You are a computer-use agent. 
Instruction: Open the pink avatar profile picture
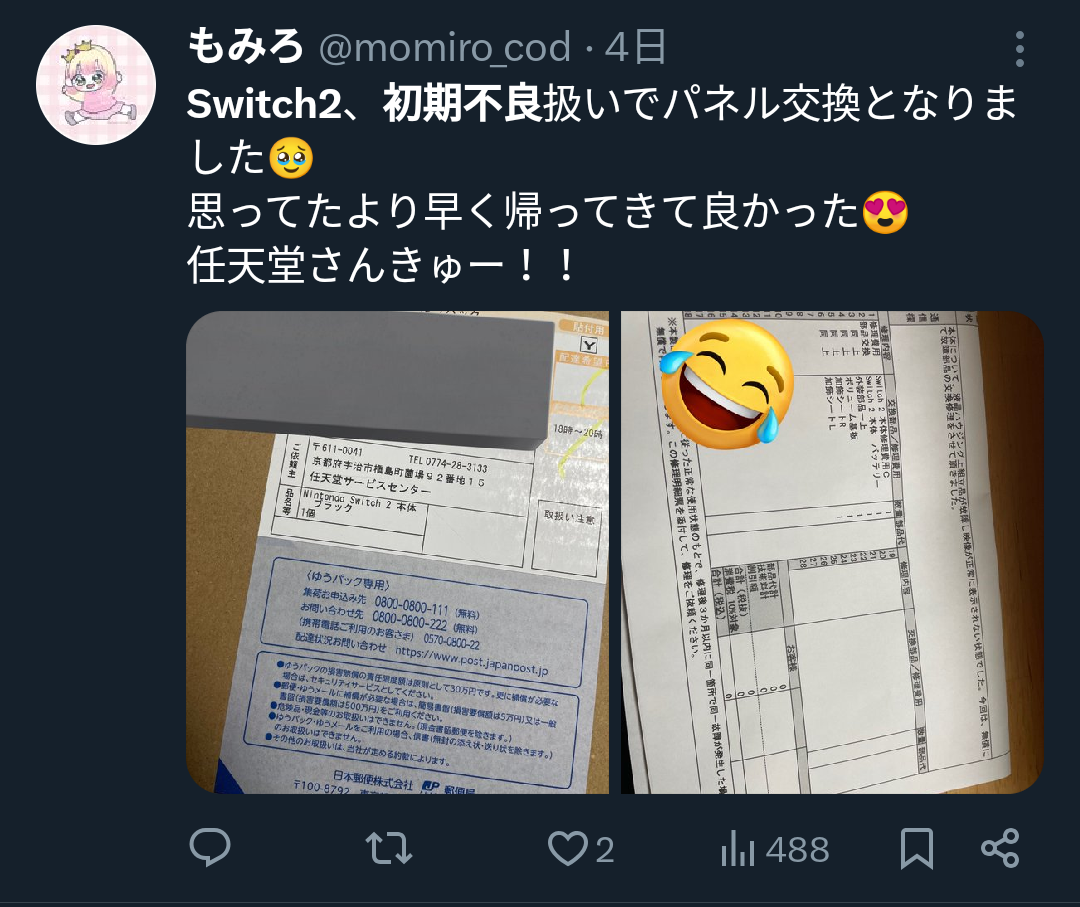[x=96, y=85]
